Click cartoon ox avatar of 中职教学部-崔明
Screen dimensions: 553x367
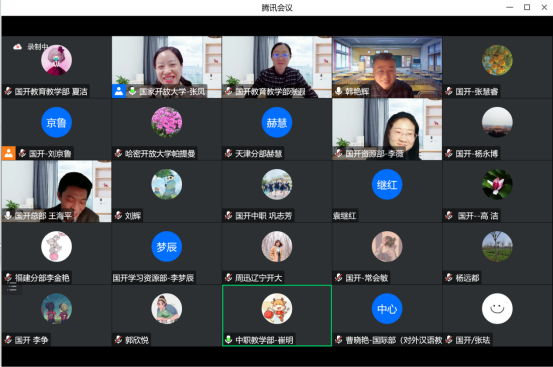(277, 308)
